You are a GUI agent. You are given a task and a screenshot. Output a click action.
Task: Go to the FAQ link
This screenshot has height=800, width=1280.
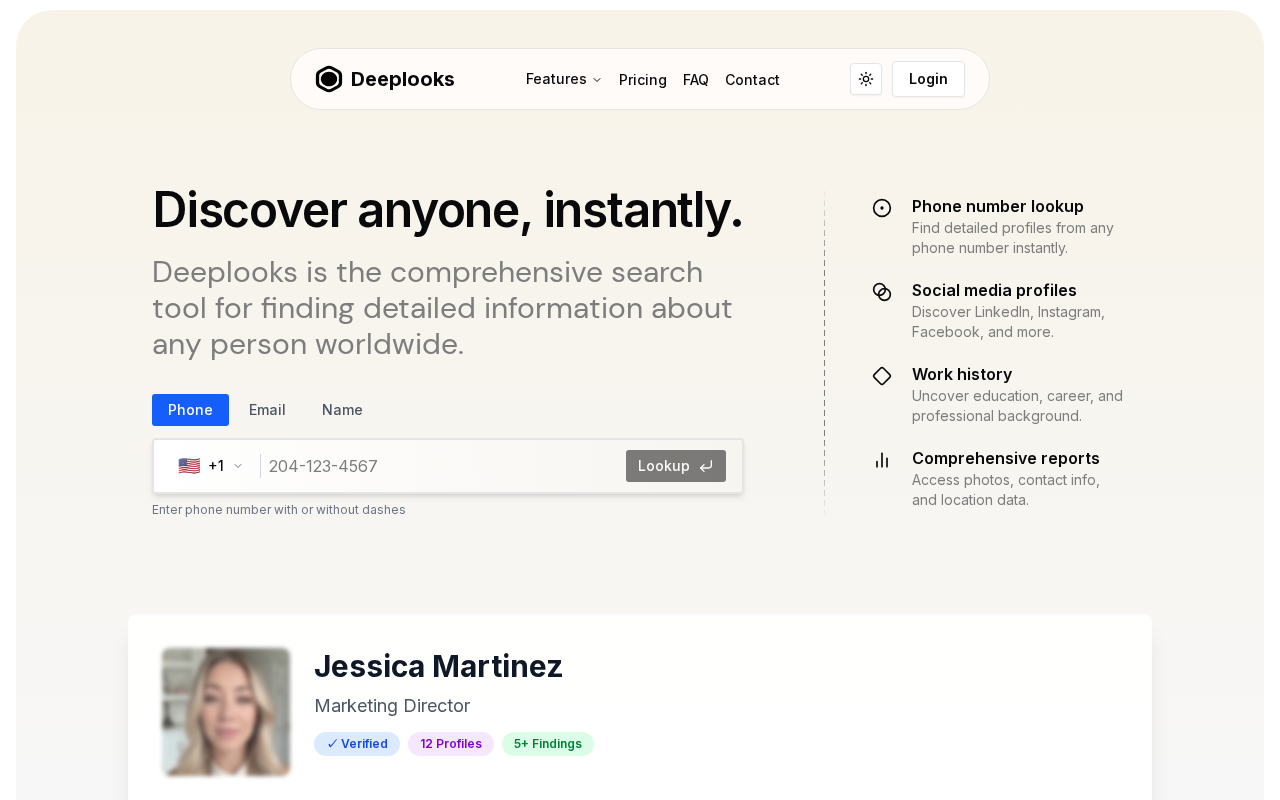point(696,80)
